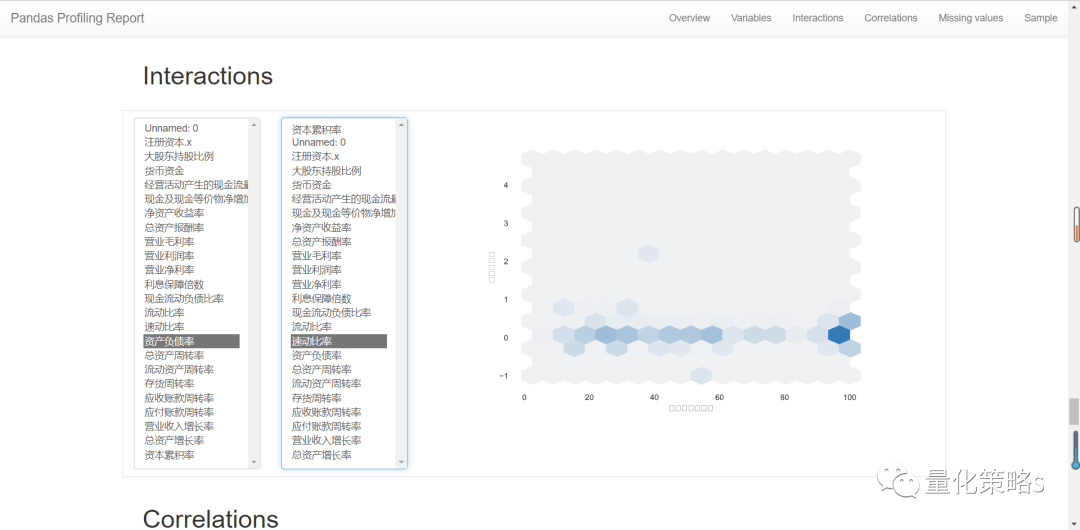Click darkest blue hexbin near x=100
Image resolution: width=1080 pixels, height=530 pixels.
tap(838, 335)
